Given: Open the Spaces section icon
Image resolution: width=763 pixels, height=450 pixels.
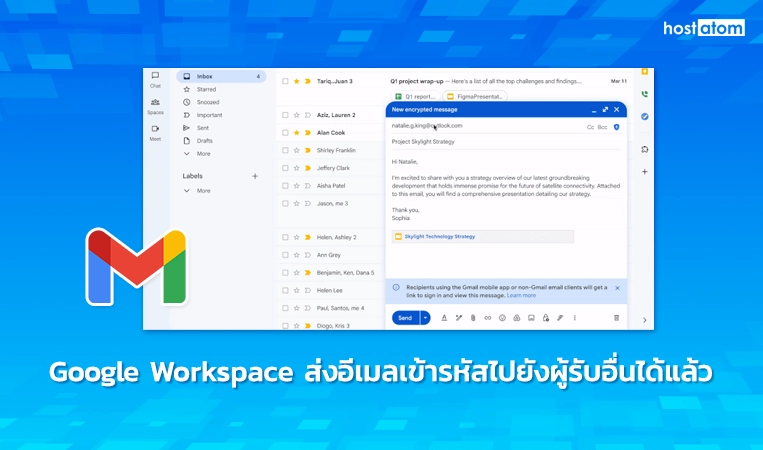Looking at the screenshot, I should [x=155, y=102].
